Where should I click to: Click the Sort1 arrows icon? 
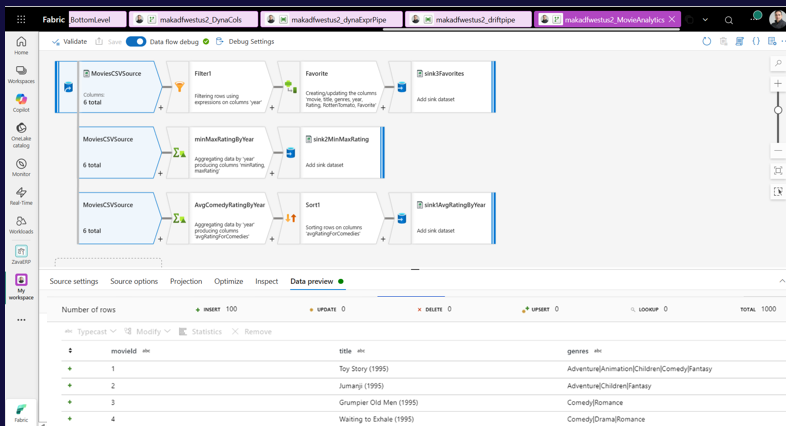point(291,218)
